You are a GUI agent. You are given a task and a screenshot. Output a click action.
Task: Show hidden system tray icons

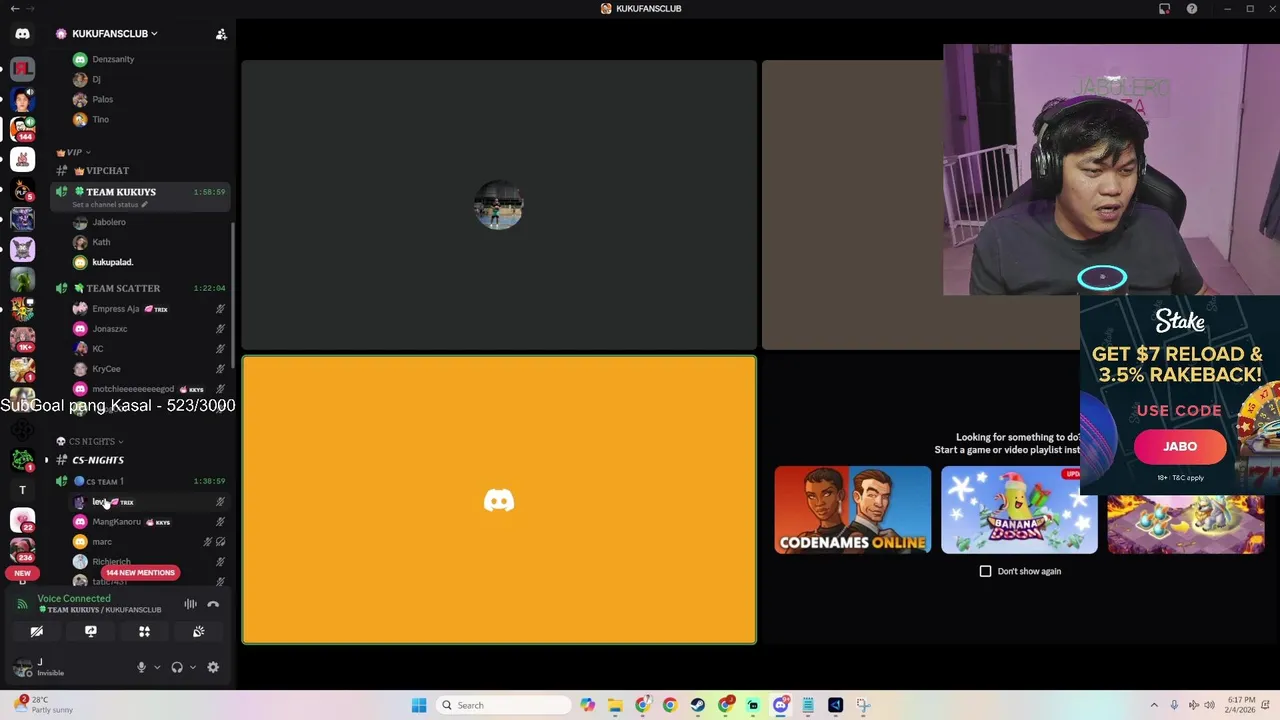1154,705
